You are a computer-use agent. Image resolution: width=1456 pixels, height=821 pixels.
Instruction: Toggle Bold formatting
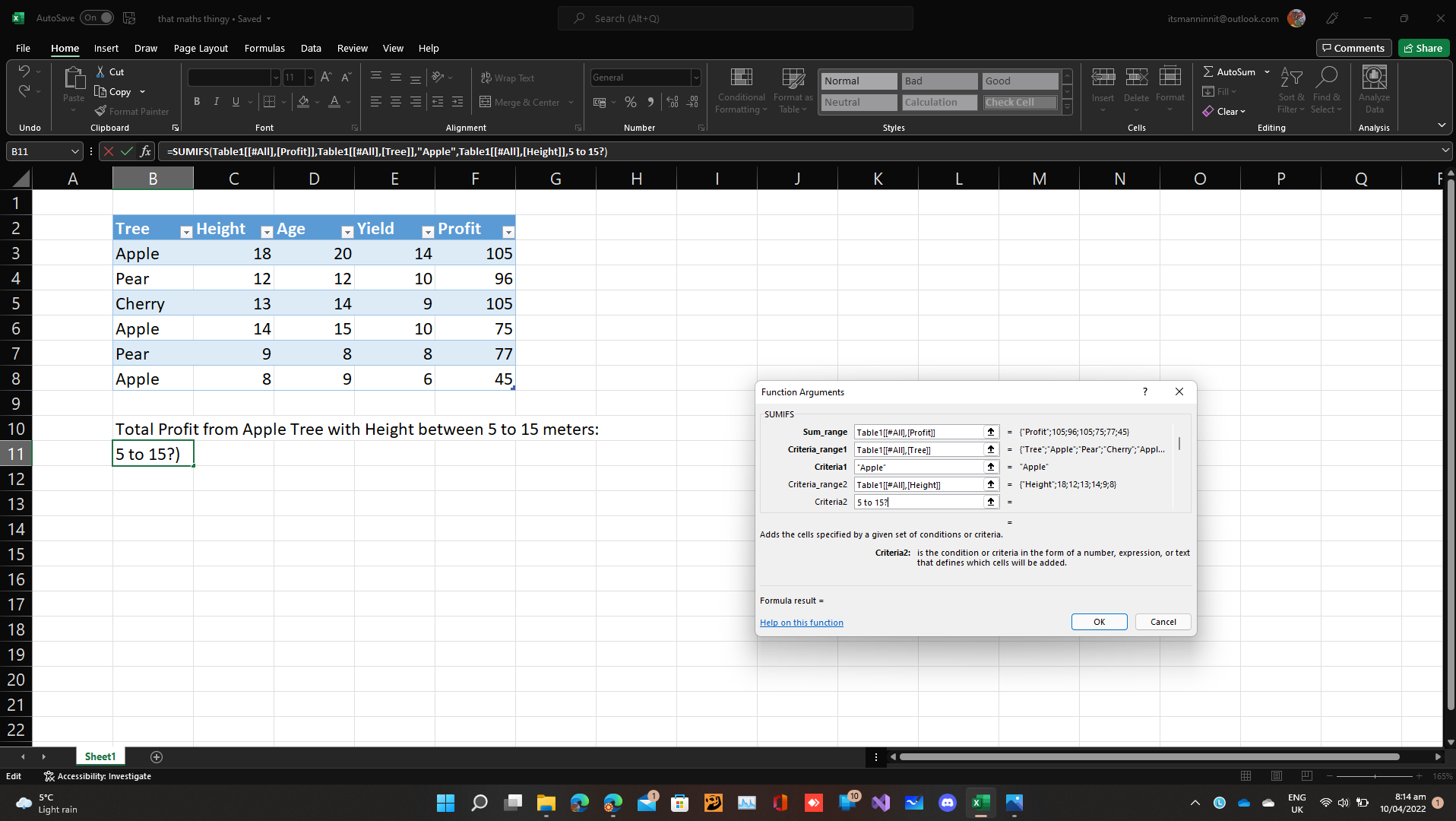(x=197, y=102)
